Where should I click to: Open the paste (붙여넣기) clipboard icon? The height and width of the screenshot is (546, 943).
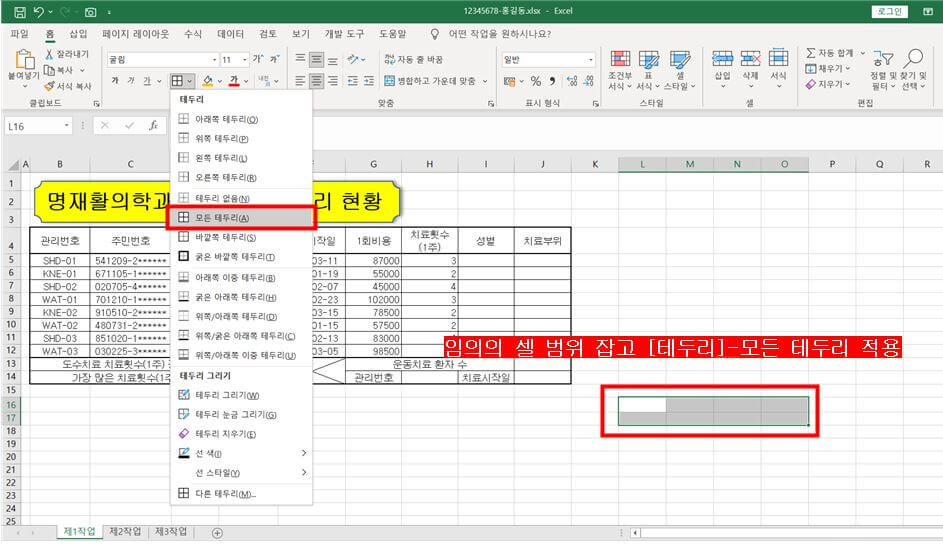(24, 60)
